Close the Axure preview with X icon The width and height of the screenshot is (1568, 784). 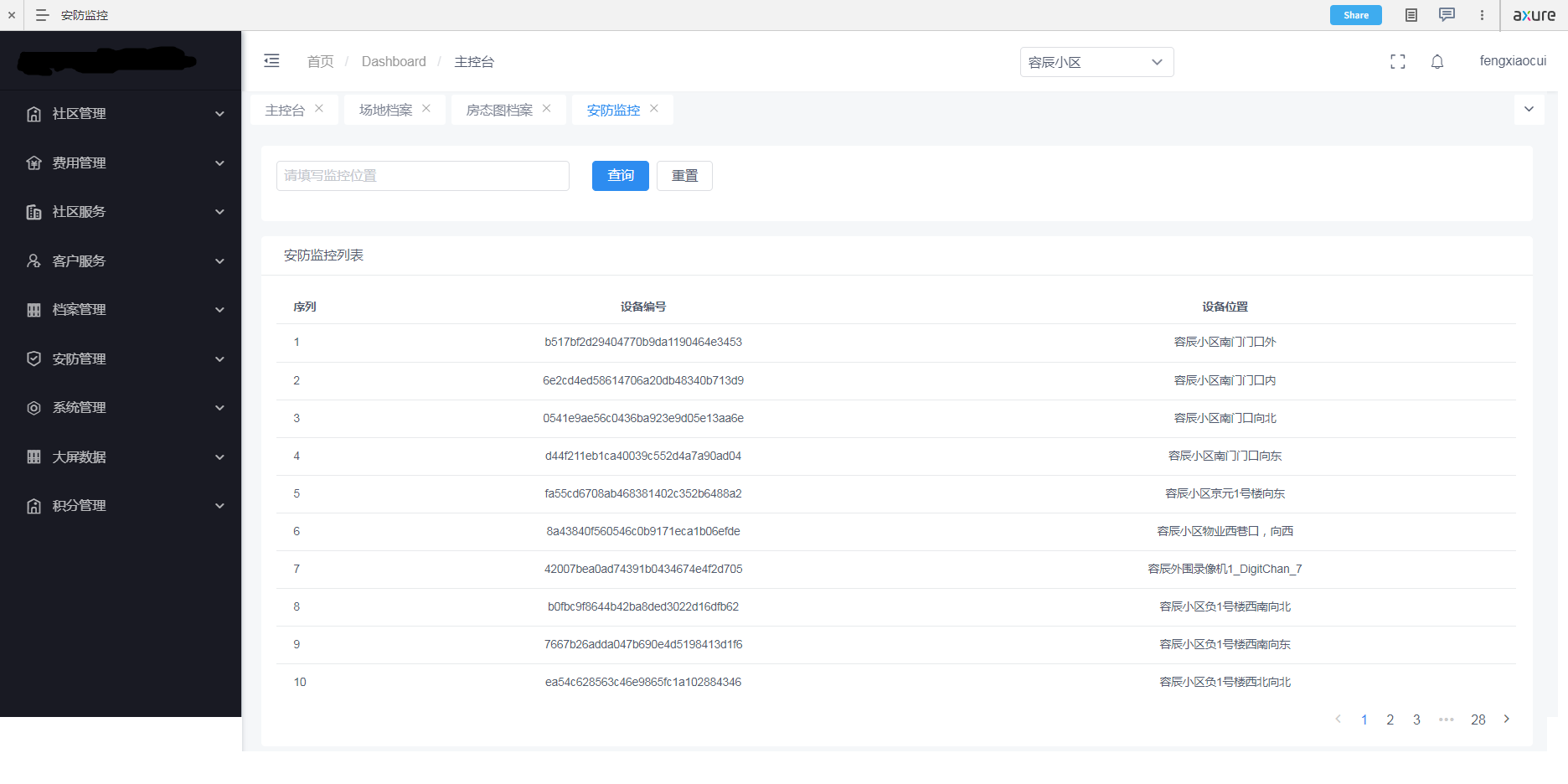pyautogui.click(x=12, y=15)
